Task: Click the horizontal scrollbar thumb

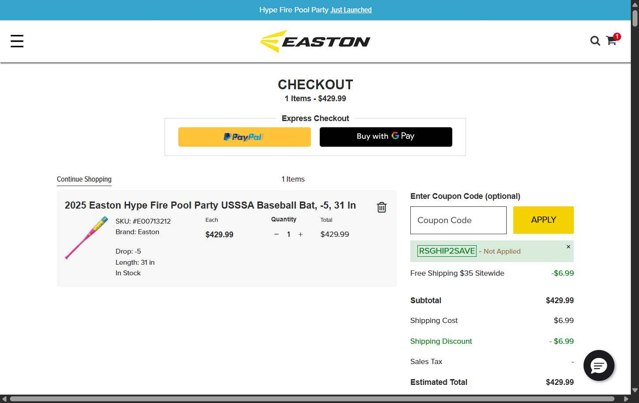Action: point(312,399)
